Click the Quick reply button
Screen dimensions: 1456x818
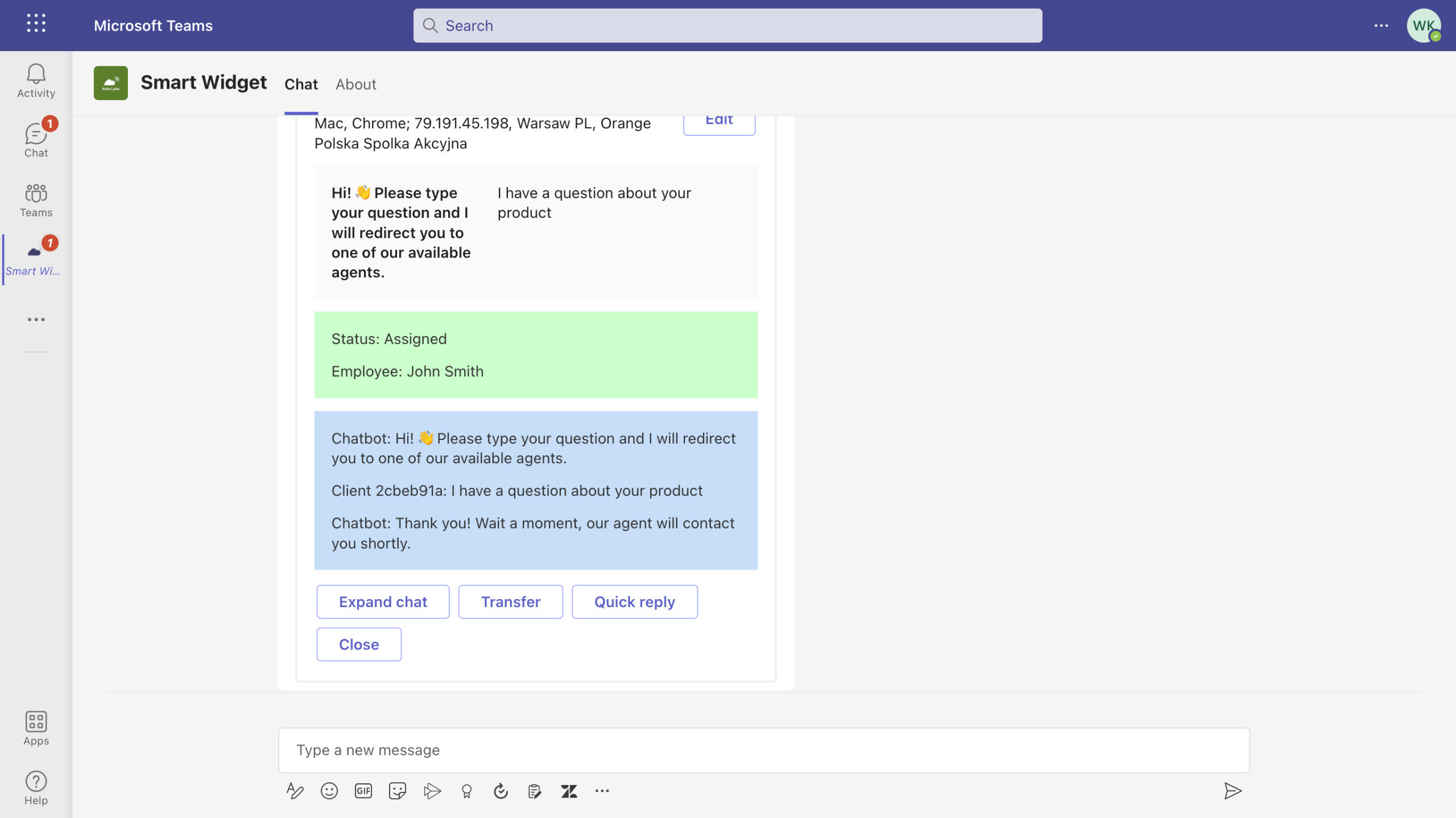(x=635, y=601)
